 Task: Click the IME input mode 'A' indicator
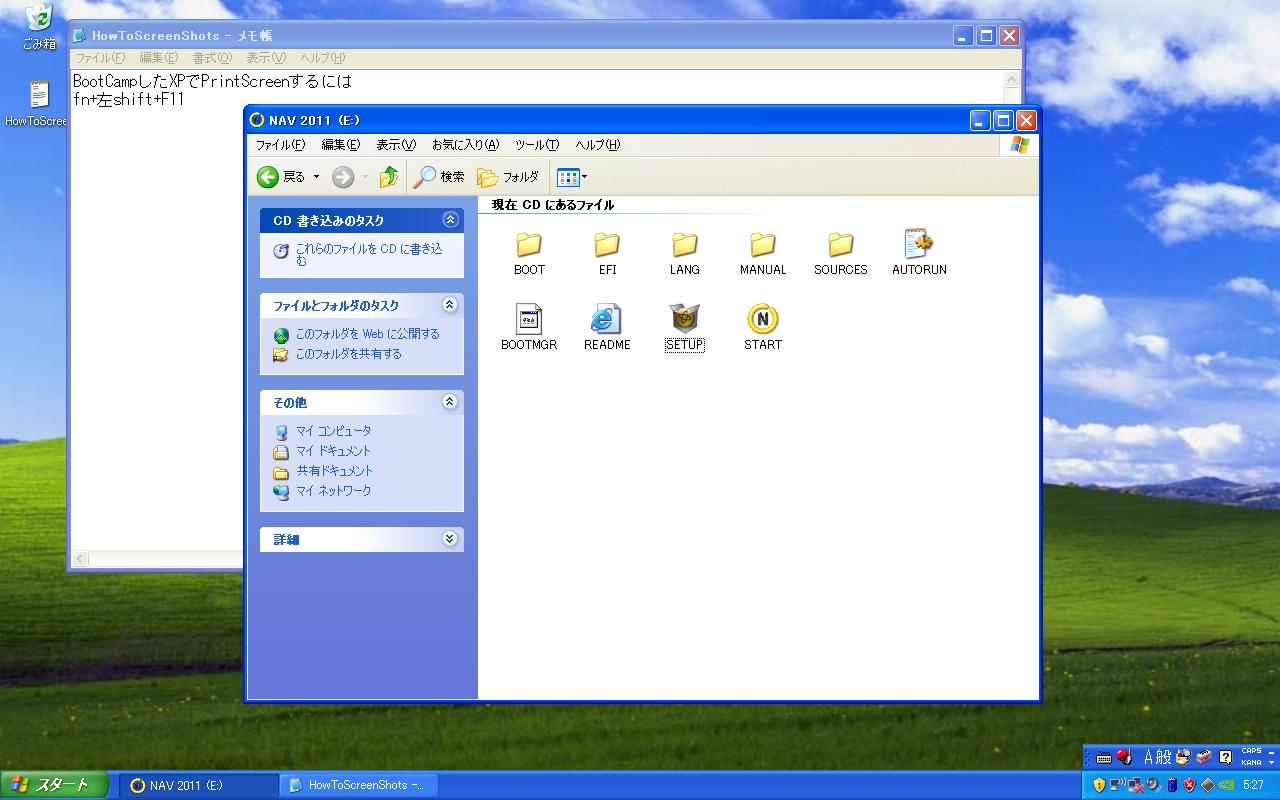[1148, 758]
